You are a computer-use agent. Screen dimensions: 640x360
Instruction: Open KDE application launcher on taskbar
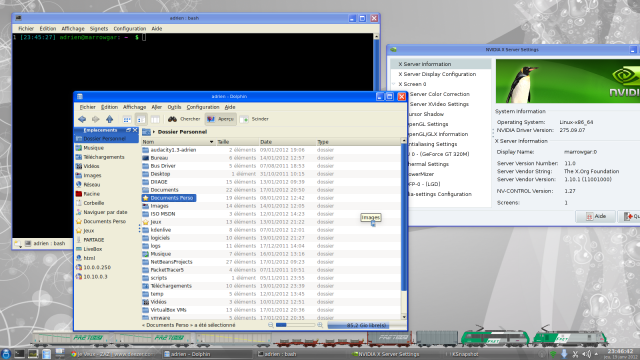(6, 354)
